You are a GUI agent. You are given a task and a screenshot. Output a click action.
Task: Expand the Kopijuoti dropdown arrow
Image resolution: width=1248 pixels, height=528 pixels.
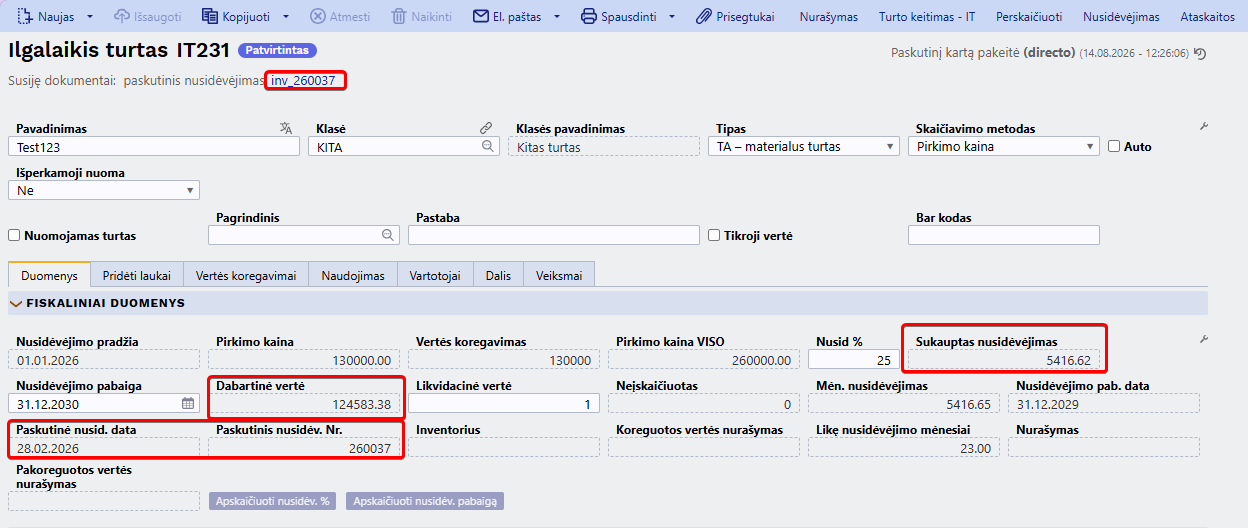tap(286, 17)
